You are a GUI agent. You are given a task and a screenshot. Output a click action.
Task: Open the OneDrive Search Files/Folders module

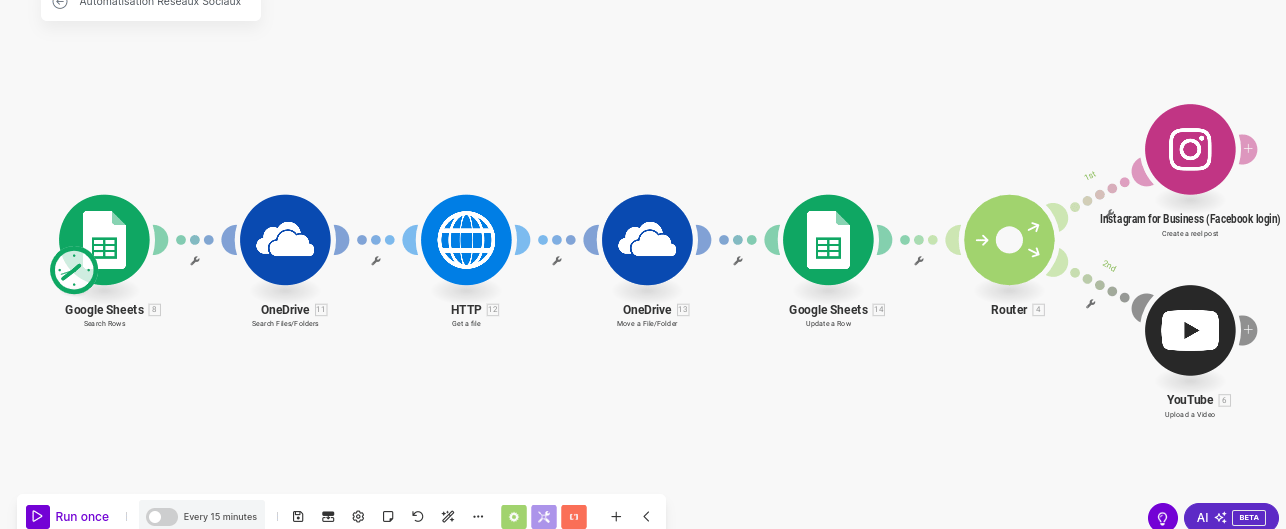coord(285,240)
